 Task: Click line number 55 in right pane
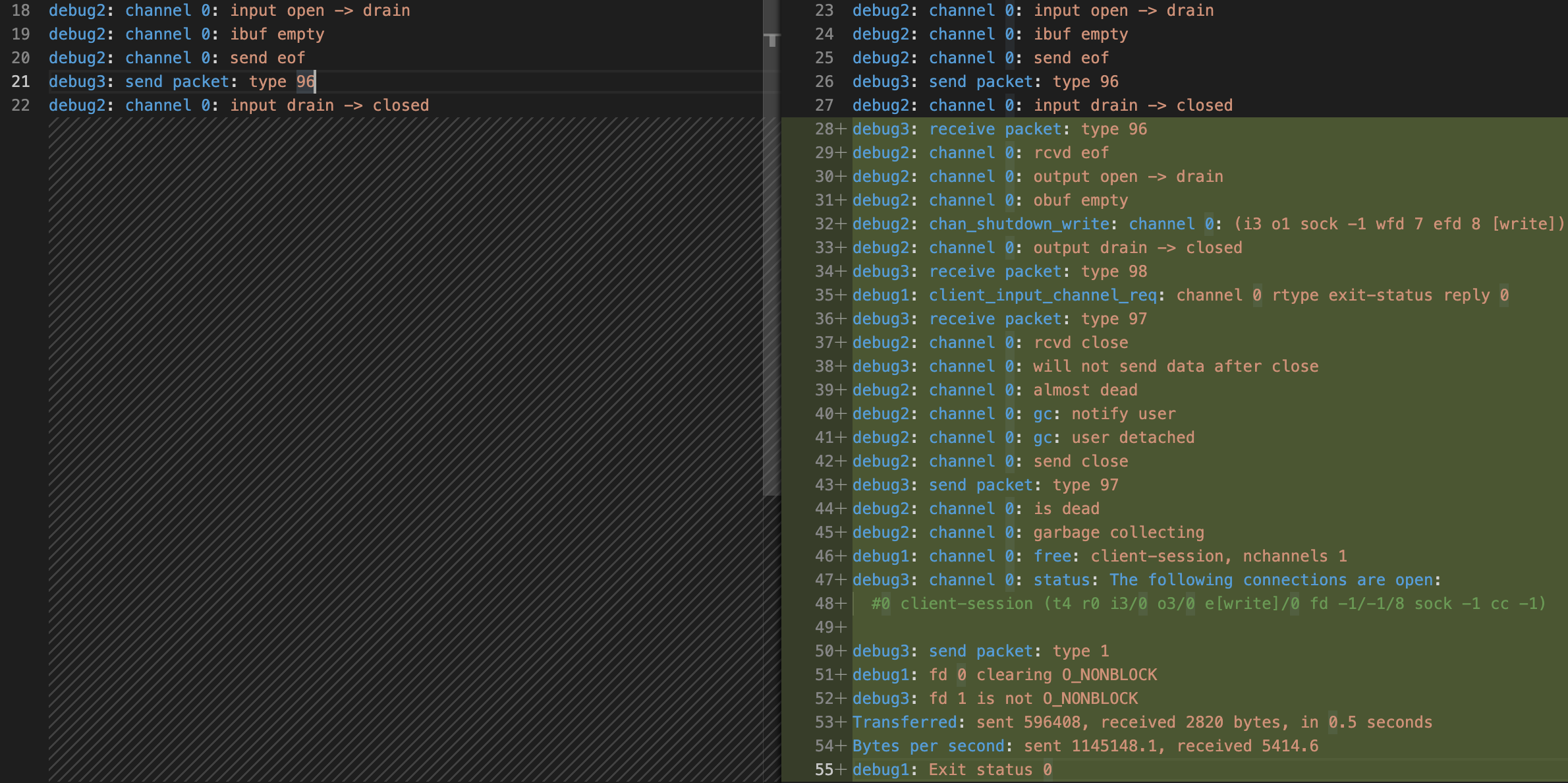click(824, 770)
